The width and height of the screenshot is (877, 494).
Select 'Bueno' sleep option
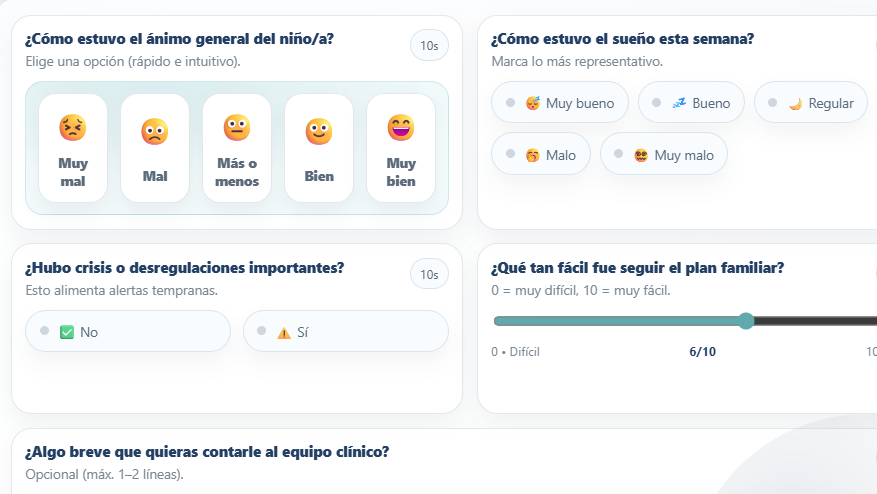pos(691,103)
